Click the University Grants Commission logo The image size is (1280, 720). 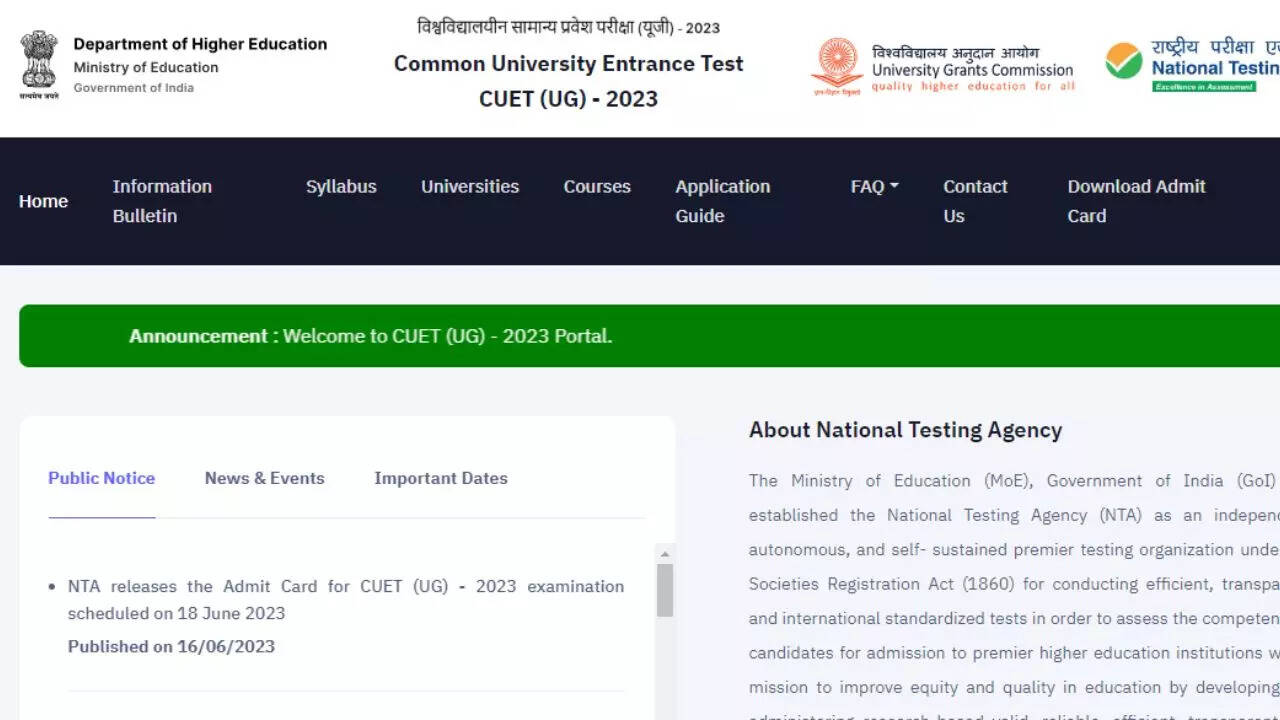click(837, 66)
